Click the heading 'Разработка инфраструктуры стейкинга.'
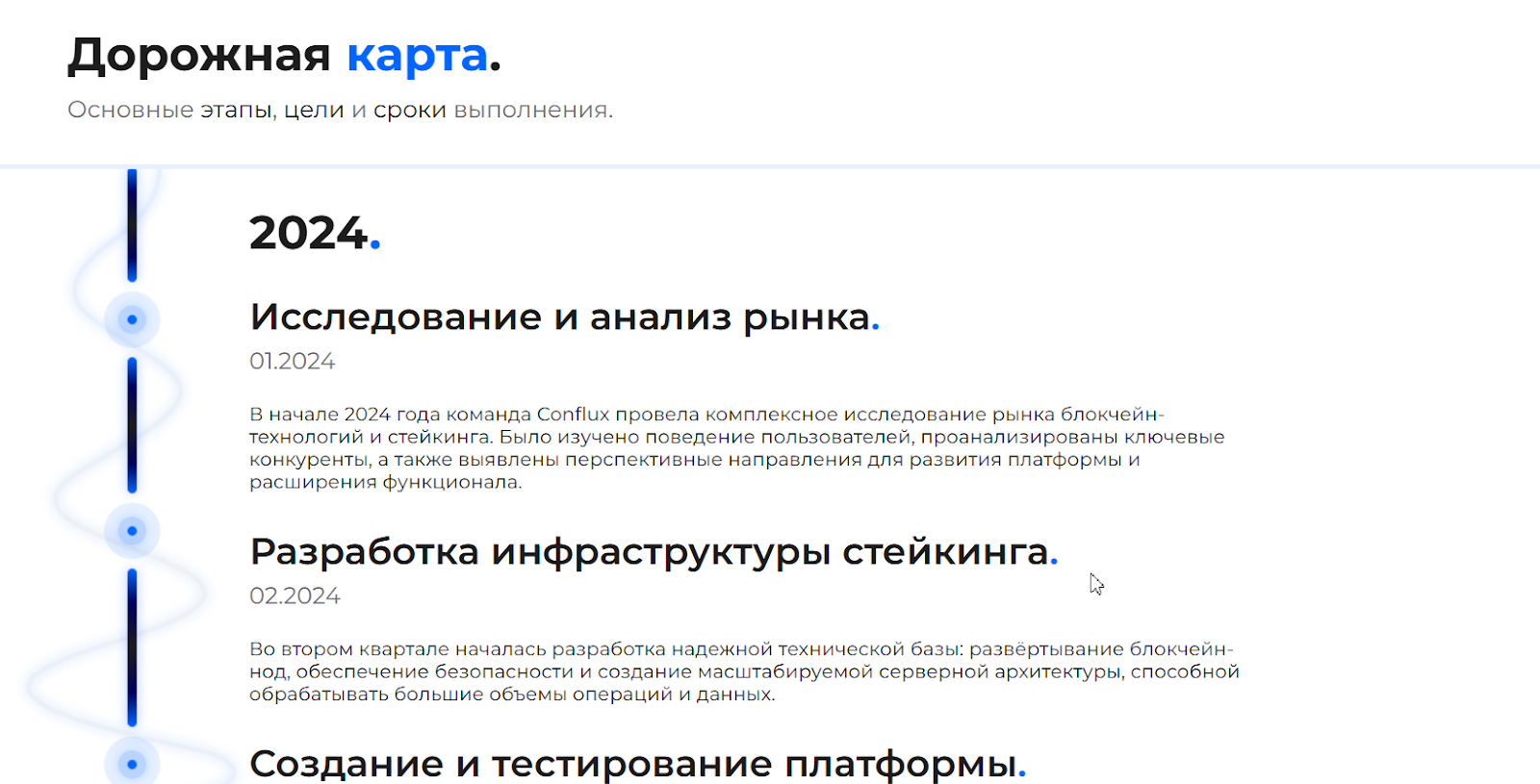This screenshot has height=784, width=1540. 654,552
